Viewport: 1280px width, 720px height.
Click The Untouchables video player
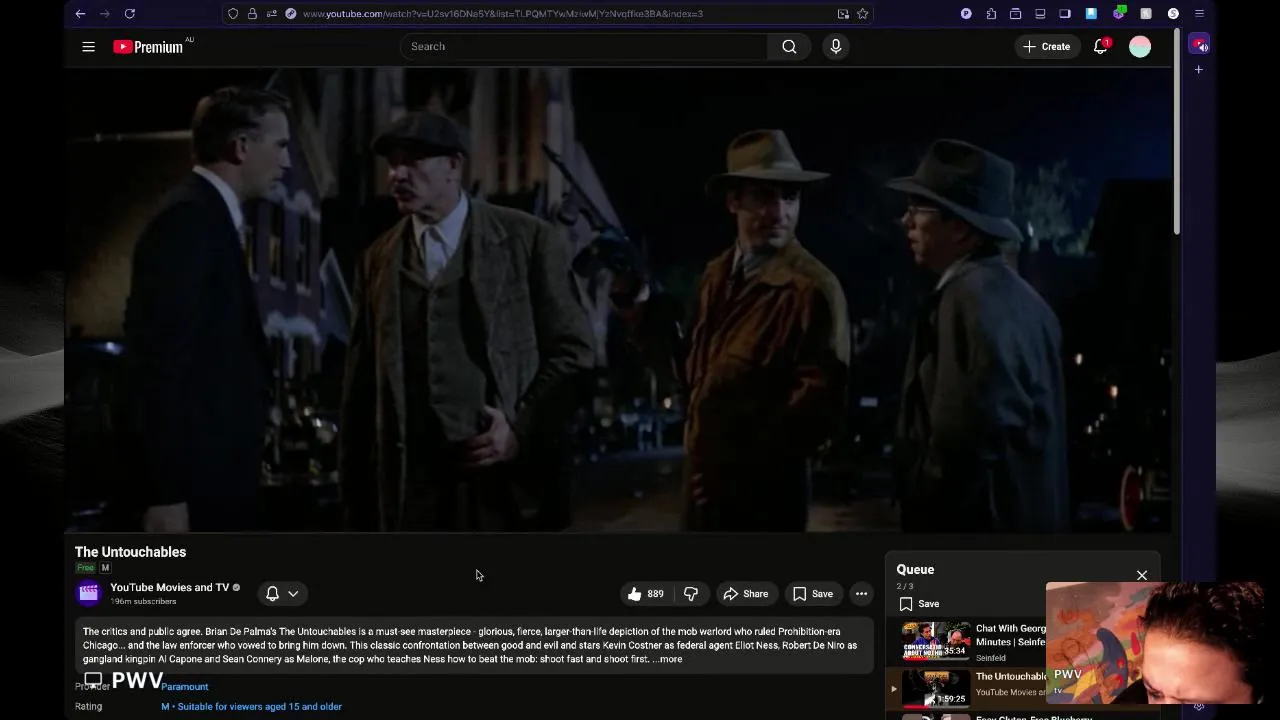coord(618,300)
